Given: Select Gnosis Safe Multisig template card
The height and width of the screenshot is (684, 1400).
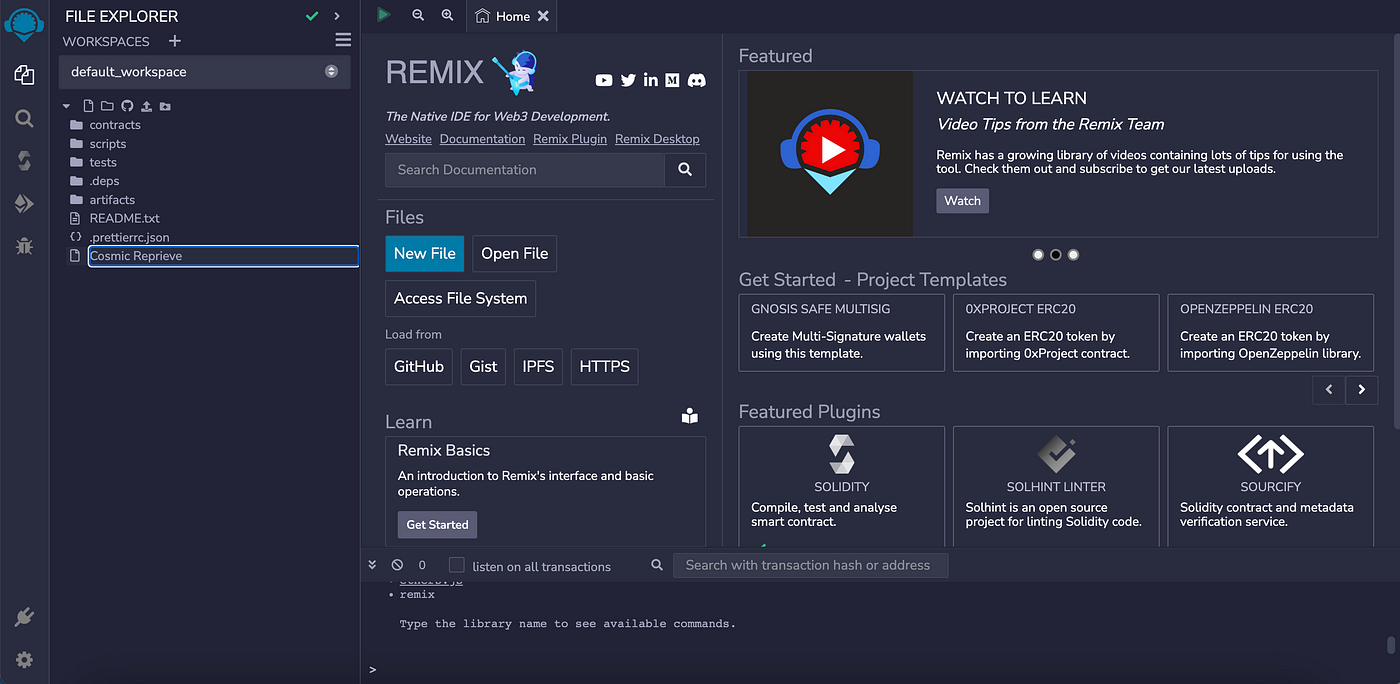Looking at the screenshot, I should click(x=842, y=333).
